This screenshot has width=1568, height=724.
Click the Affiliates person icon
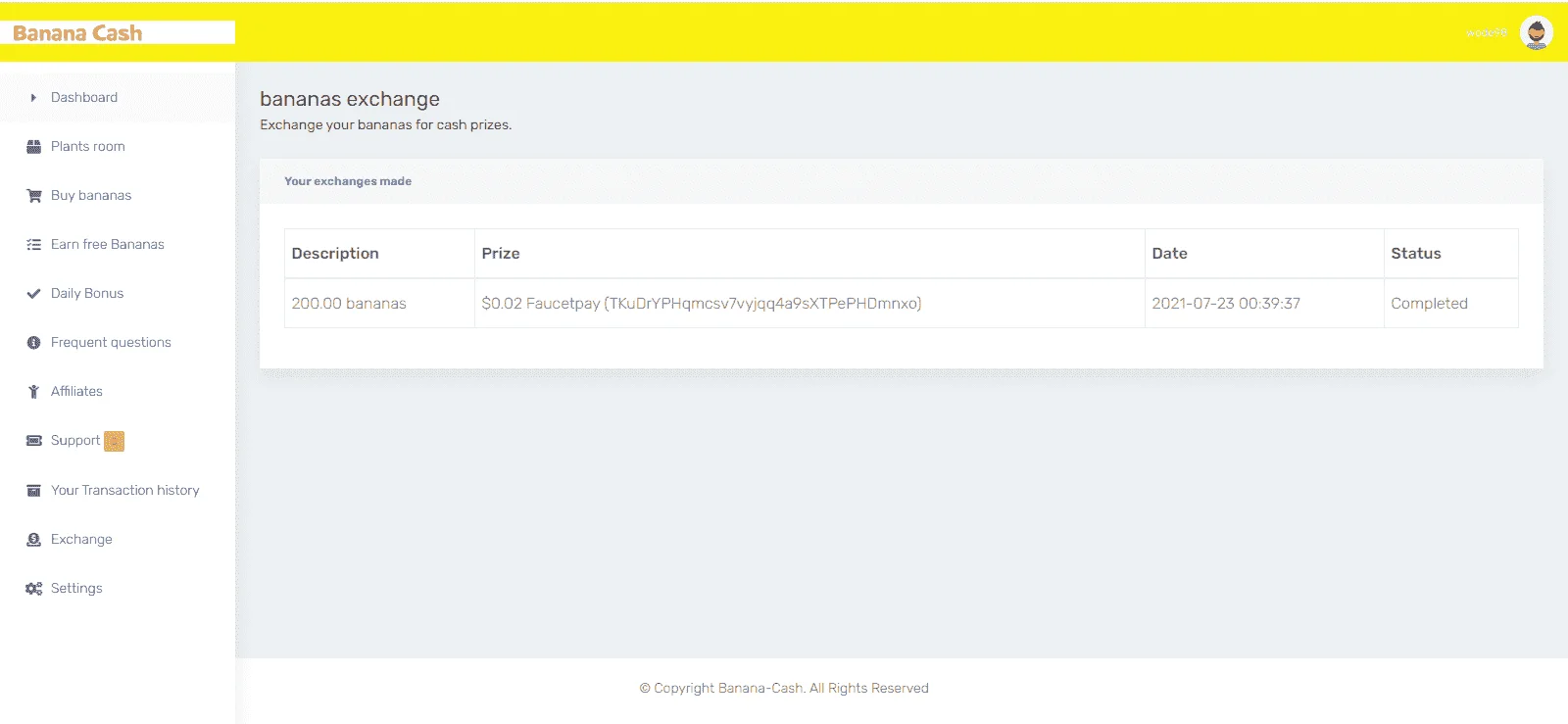(x=33, y=392)
